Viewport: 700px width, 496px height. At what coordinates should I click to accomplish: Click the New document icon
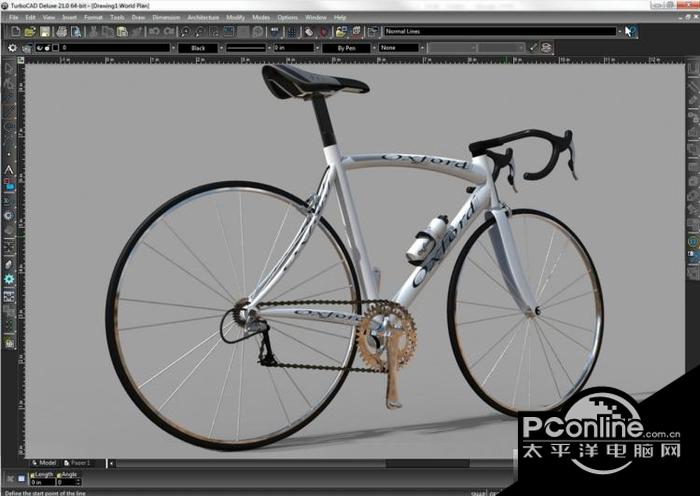[x=16, y=31]
